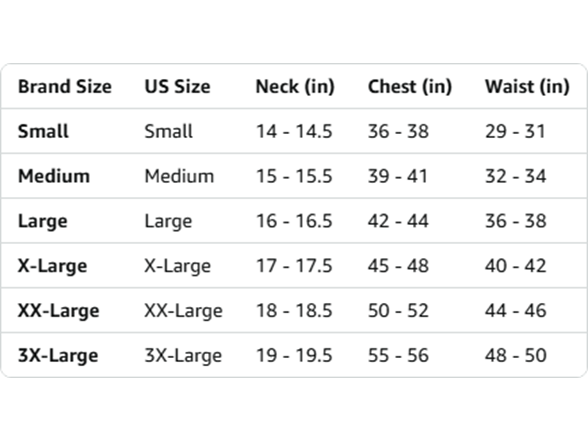Screen dimensions: 588x441
Task: Select the US Size cell XX-Large
Action: (183, 311)
